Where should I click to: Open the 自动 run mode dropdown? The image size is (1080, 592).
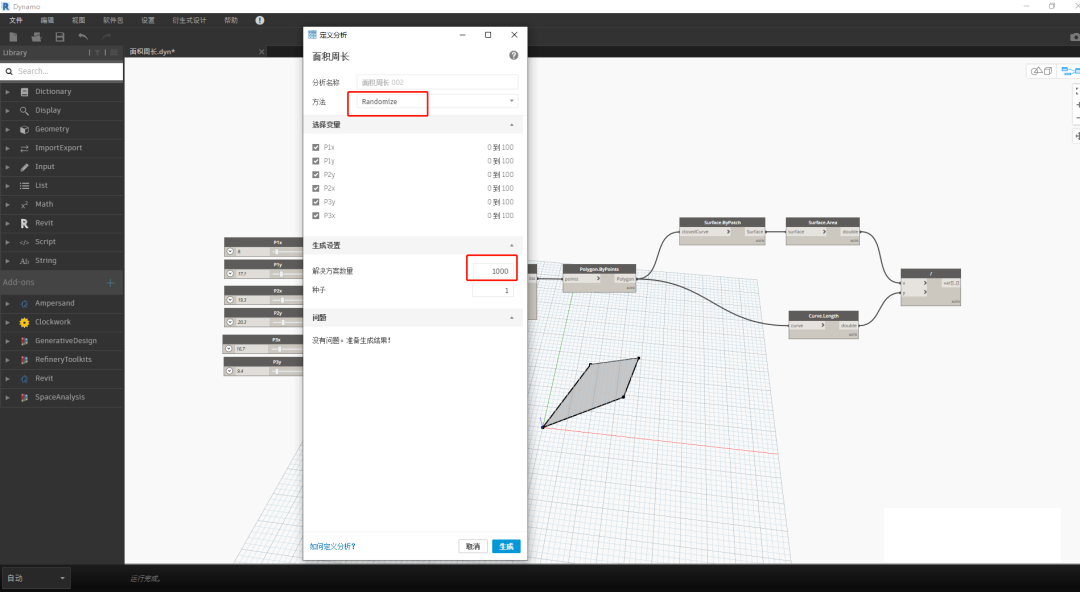(x=36, y=578)
